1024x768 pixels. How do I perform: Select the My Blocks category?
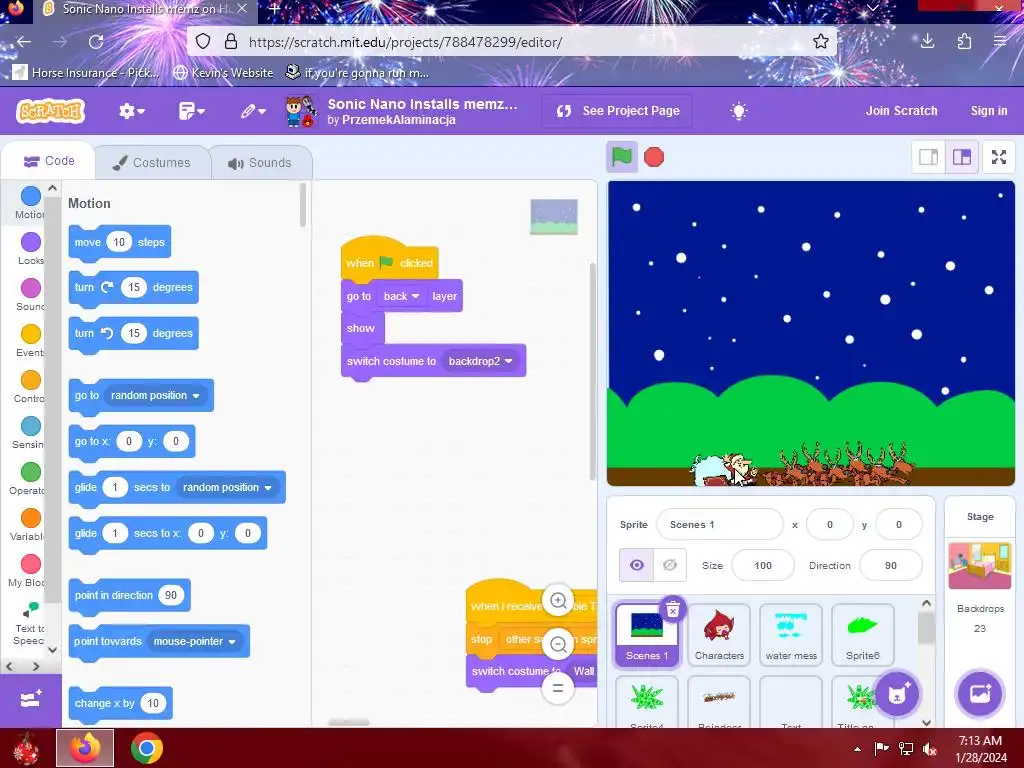pyautogui.click(x=30, y=571)
